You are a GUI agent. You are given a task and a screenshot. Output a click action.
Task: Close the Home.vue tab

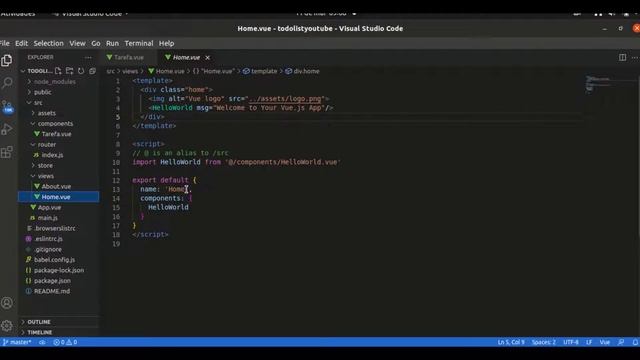click(207, 58)
